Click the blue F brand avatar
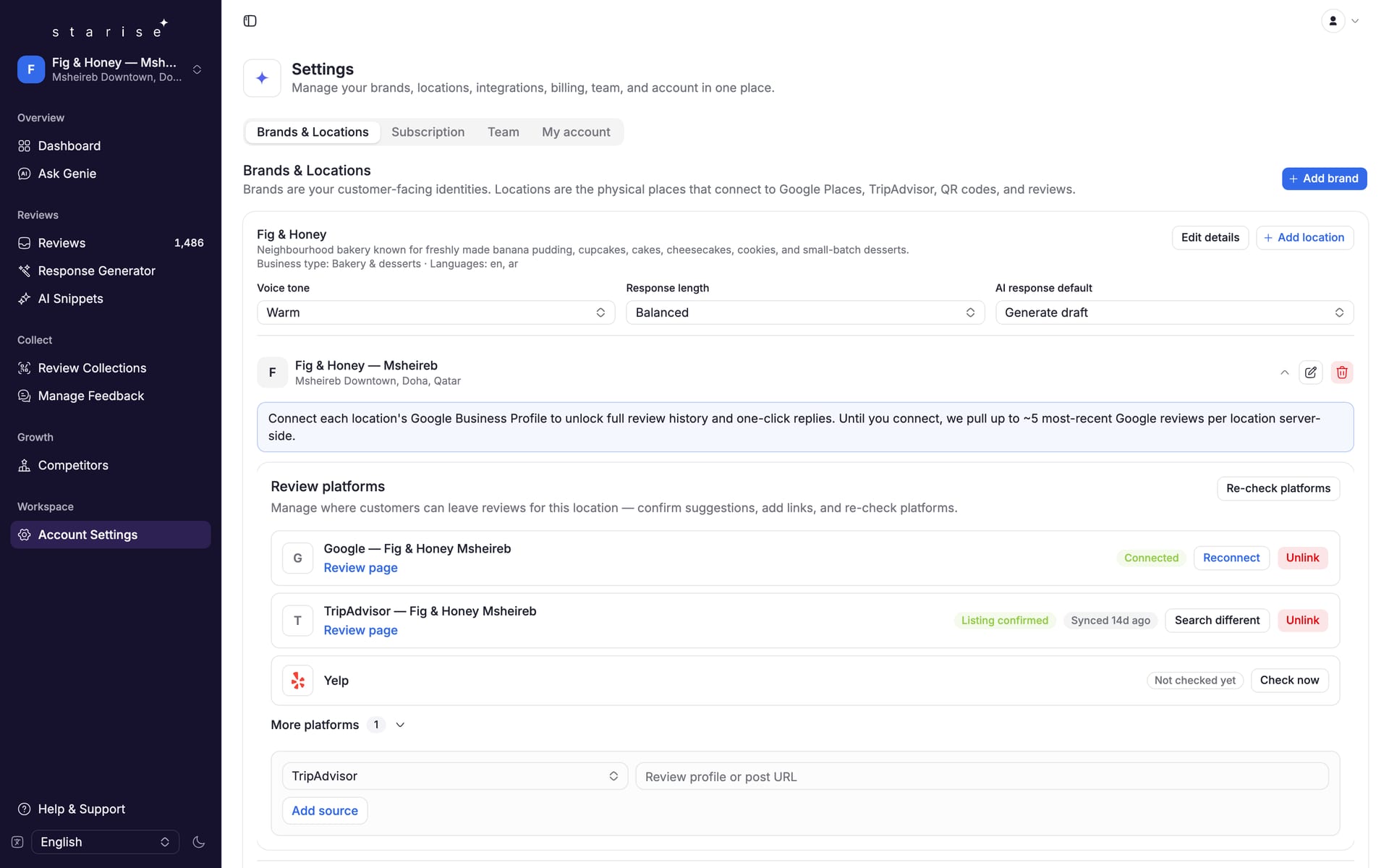The height and width of the screenshot is (868, 1389). [31, 69]
